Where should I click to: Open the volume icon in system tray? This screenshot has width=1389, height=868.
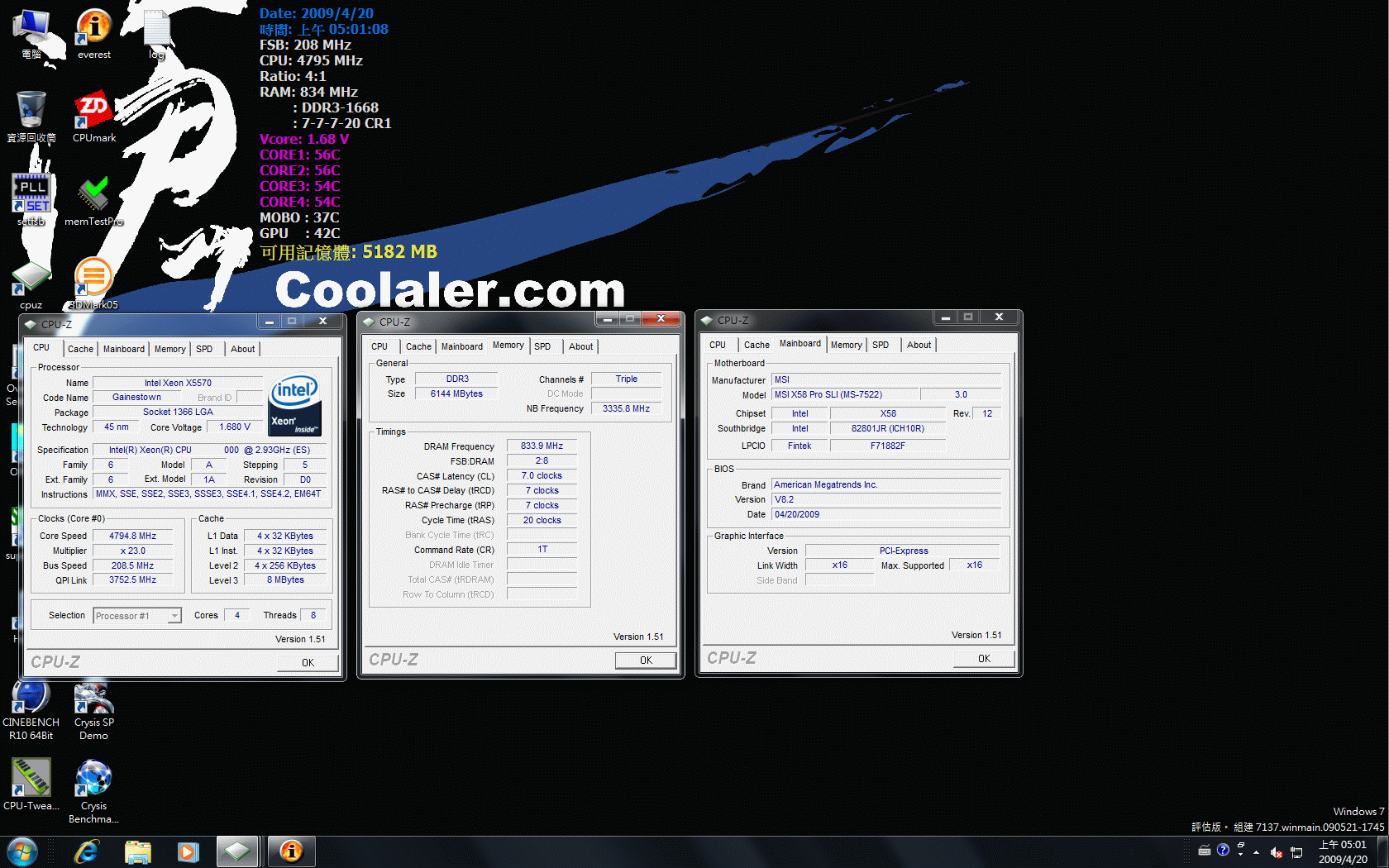1276,852
